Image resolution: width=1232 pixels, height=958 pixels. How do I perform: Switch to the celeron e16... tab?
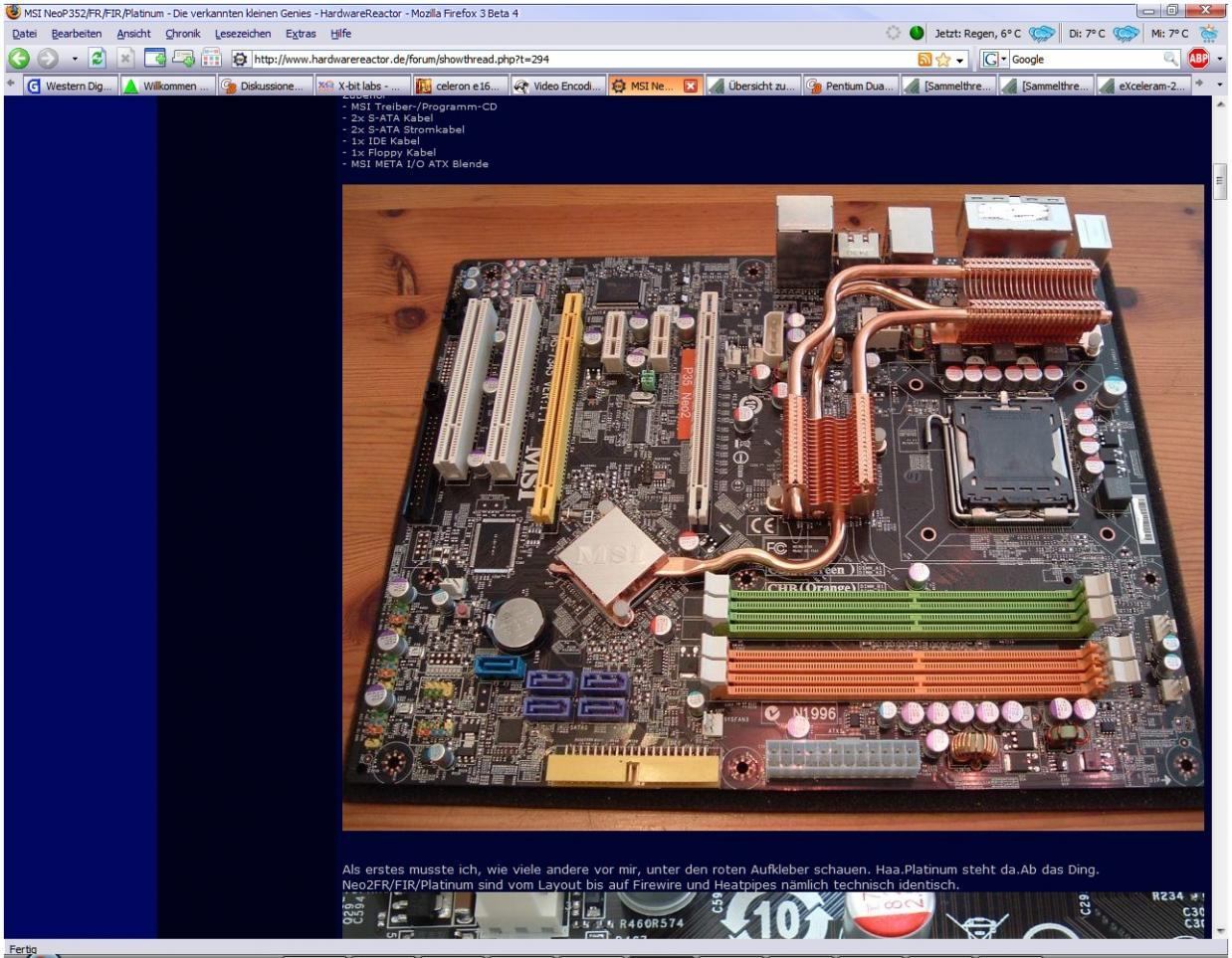[459, 87]
